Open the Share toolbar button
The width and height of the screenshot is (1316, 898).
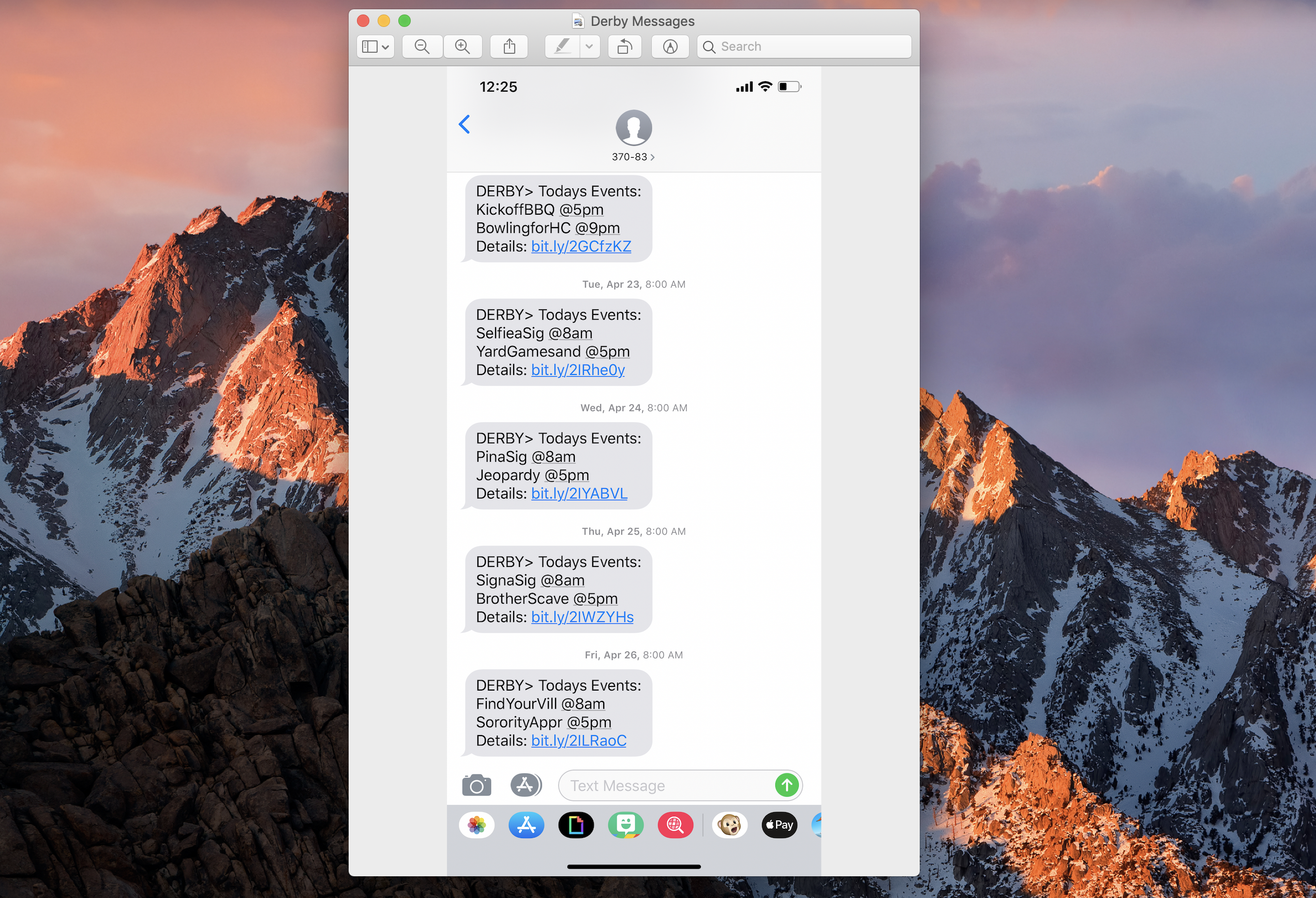509,47
